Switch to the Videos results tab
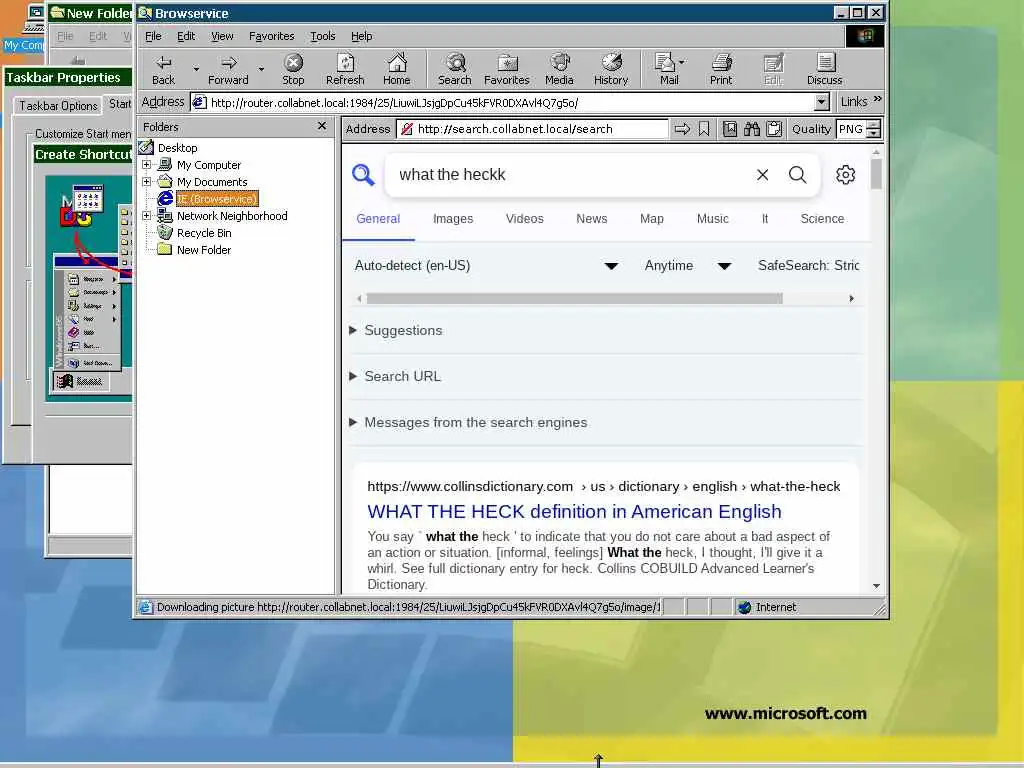 (x=524, y=219)
